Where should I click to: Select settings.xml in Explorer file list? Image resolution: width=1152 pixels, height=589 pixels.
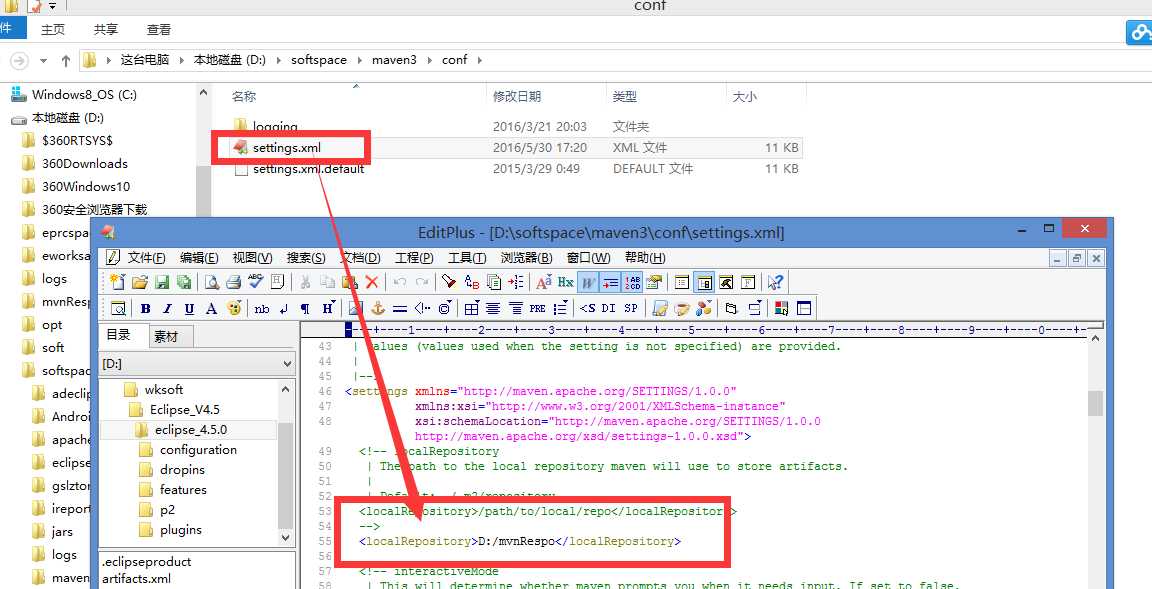[287, 148]
